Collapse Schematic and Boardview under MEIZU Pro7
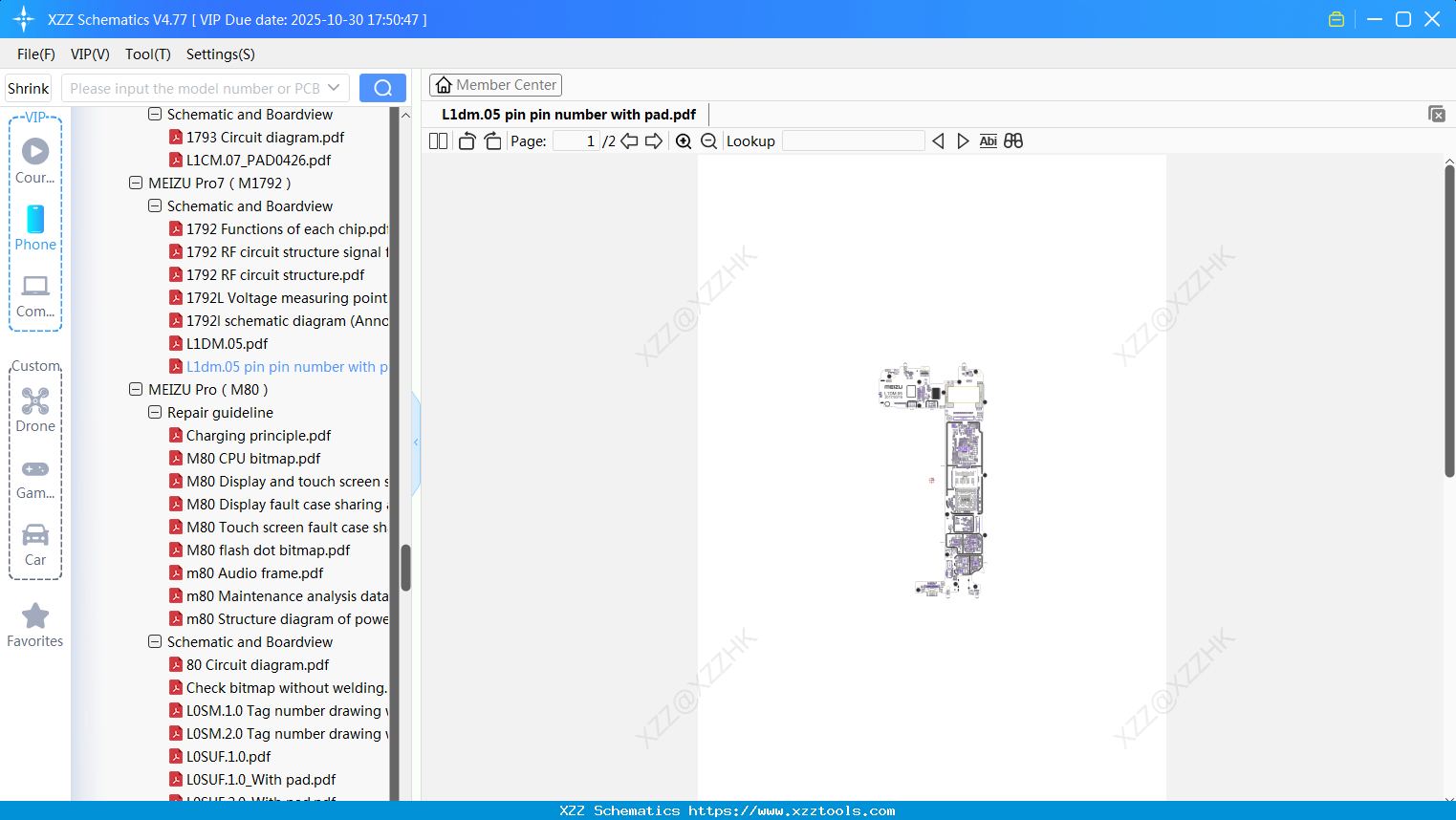 click(155, 205)
